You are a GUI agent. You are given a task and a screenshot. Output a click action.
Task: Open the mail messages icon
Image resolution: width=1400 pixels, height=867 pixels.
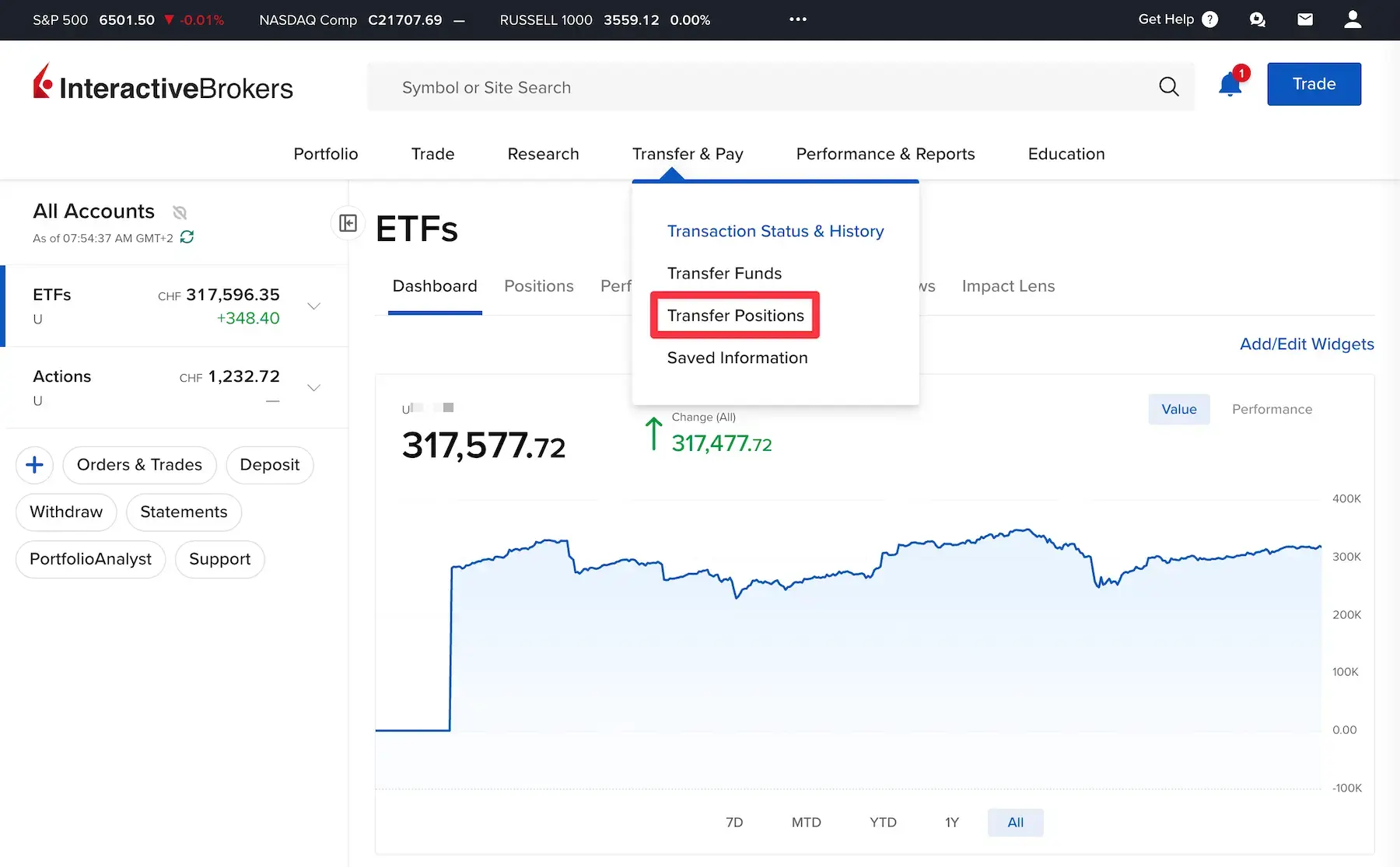point(1306,19)
